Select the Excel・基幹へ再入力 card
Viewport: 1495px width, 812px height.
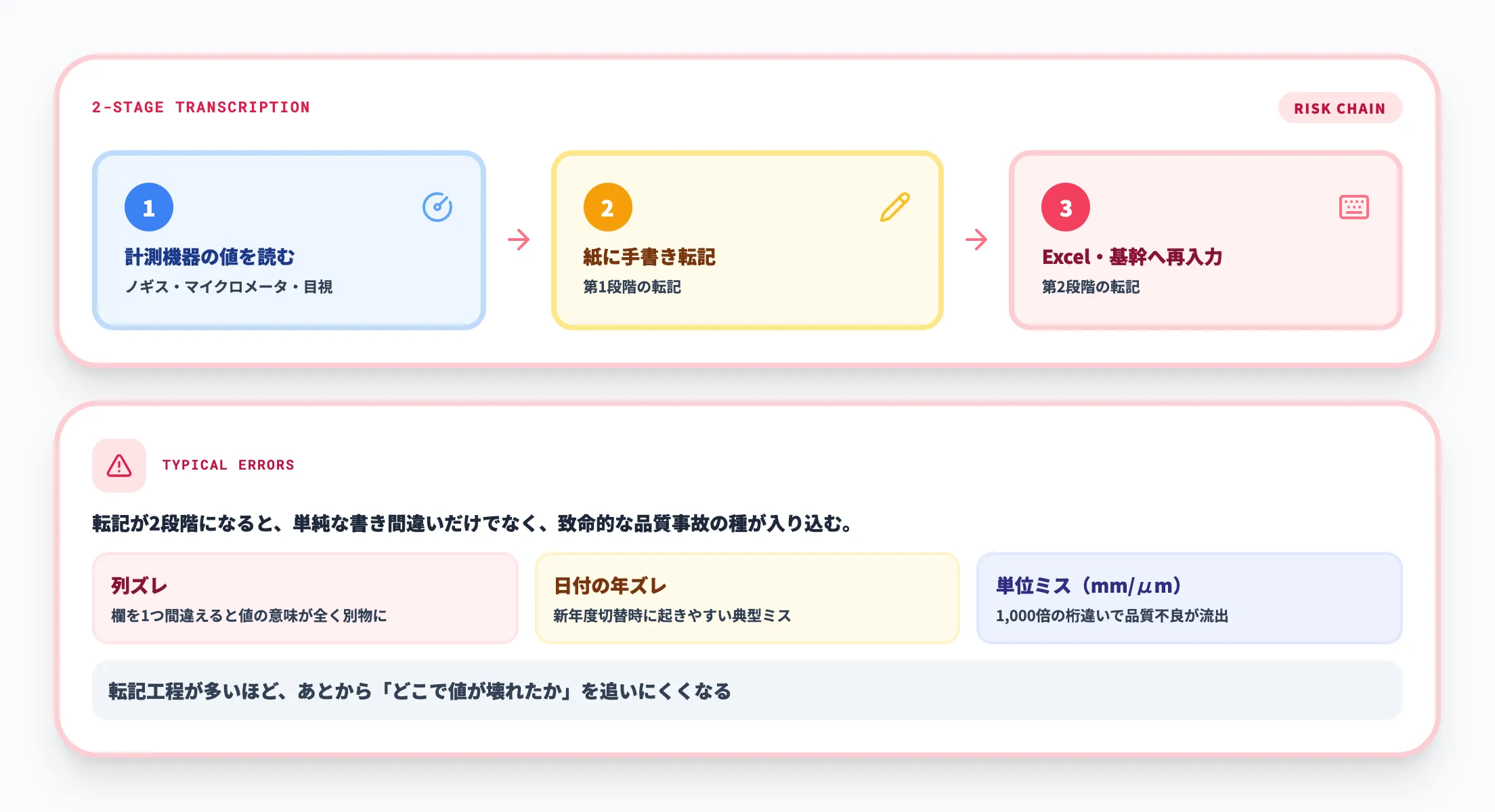[x=1205, y=240]
